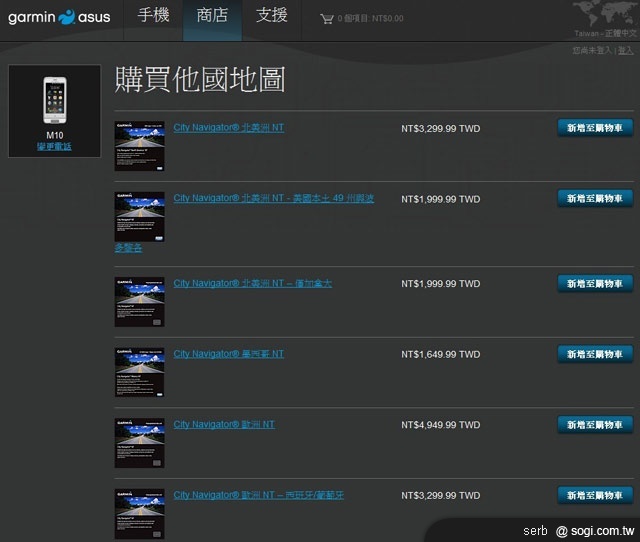This screenshot has height=542, width=640.
Task: Click the 多黎各 link below the thumbnail
Action: (128, 248)
